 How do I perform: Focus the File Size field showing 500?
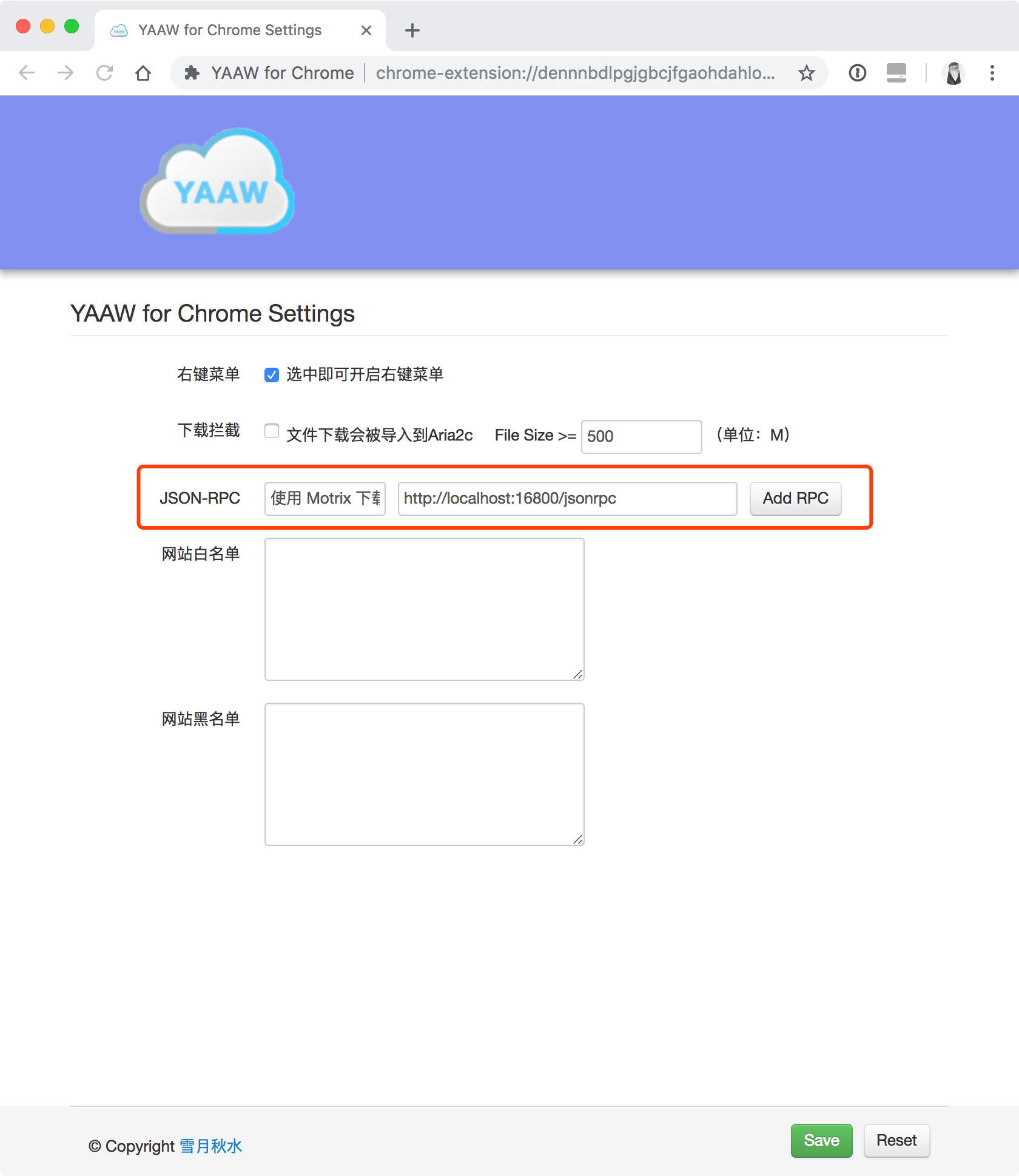[x=641, y=436]
